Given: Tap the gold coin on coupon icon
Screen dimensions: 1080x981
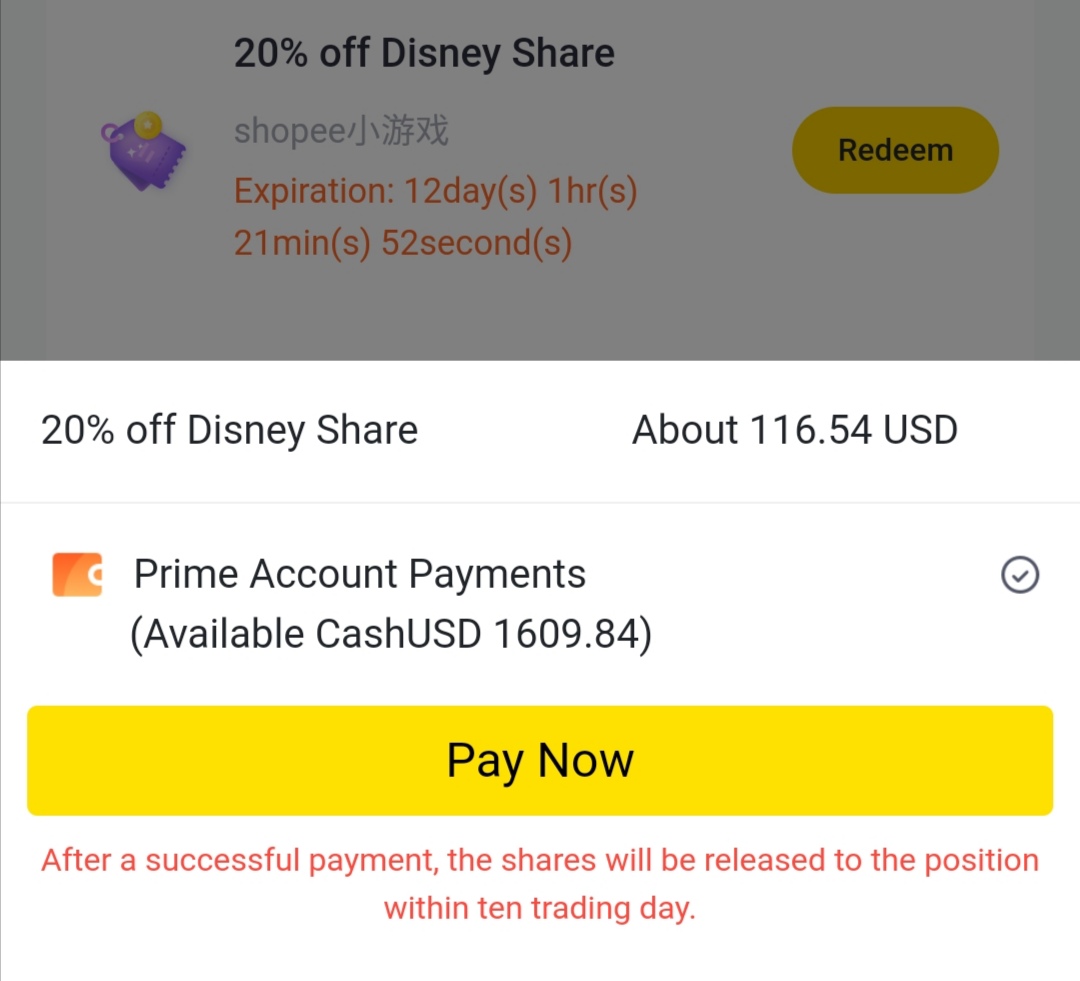Looking at the screenshot, I should 148,126.
